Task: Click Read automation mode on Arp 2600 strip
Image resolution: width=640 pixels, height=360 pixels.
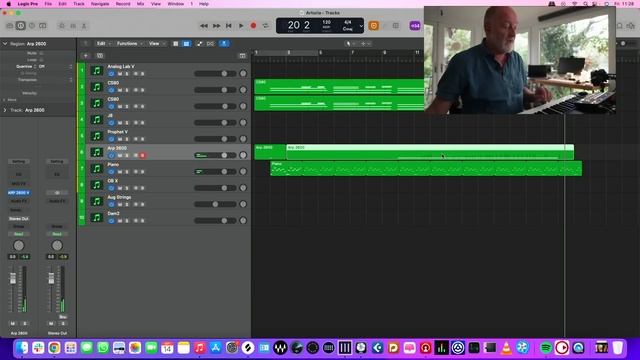Action: coord(18,234)
